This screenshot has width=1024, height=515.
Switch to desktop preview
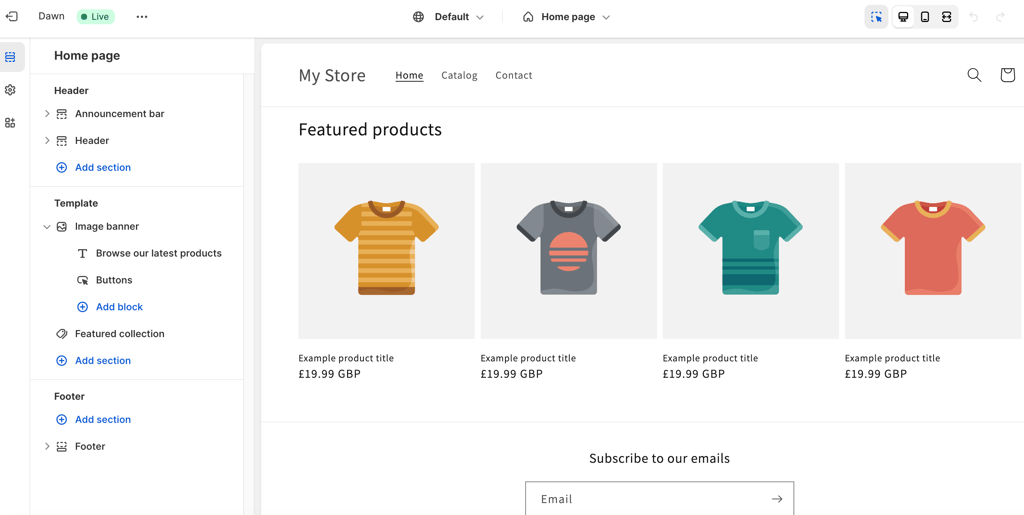tap(903, 17)
